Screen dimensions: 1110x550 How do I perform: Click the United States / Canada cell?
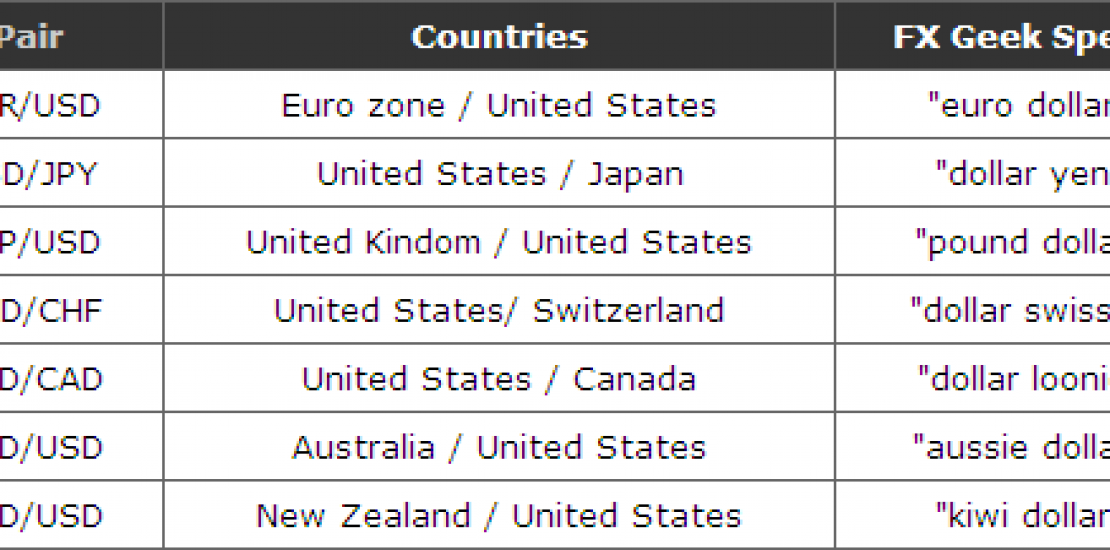pos(499,379)
